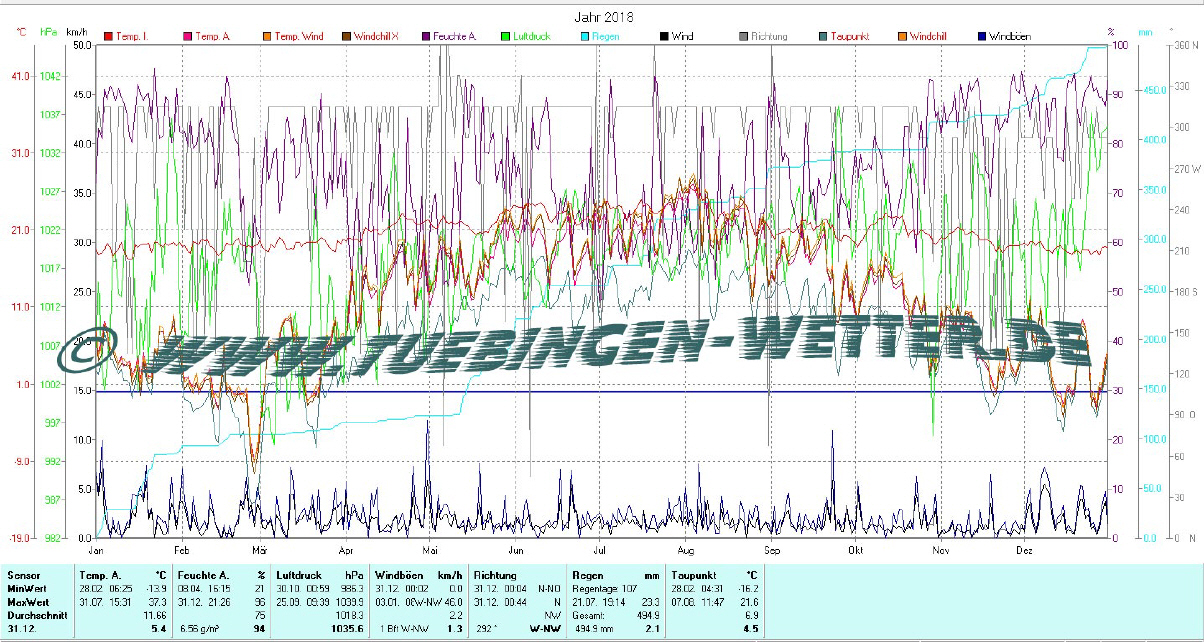Select the black Wind legend swatch
This screenshot has height=642, width=1204.
[x=662, y=37]
